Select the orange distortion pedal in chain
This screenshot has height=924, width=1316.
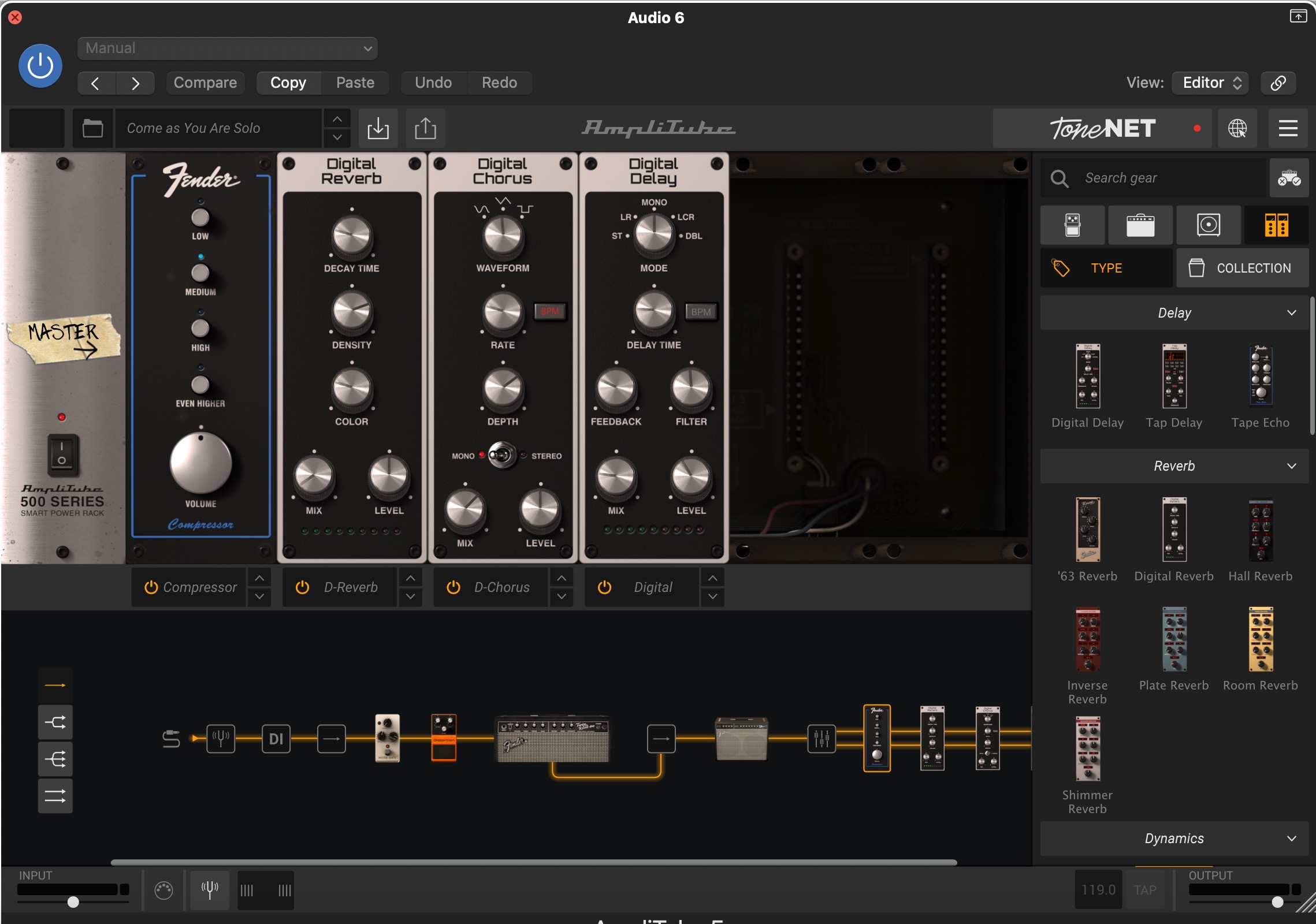point(444,738)
